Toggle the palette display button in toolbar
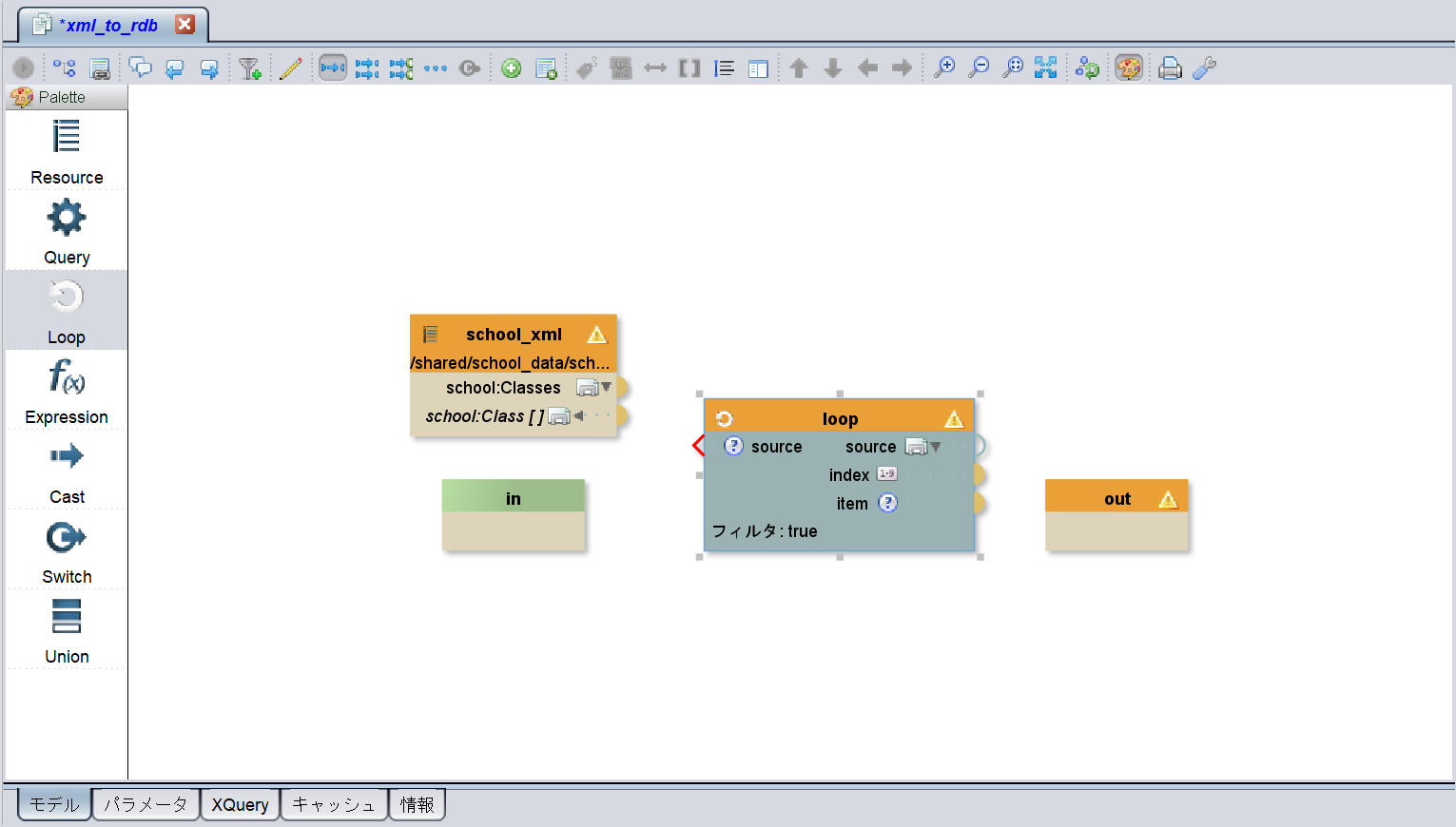The image size is (1456, 827). tap(1129, 68)
